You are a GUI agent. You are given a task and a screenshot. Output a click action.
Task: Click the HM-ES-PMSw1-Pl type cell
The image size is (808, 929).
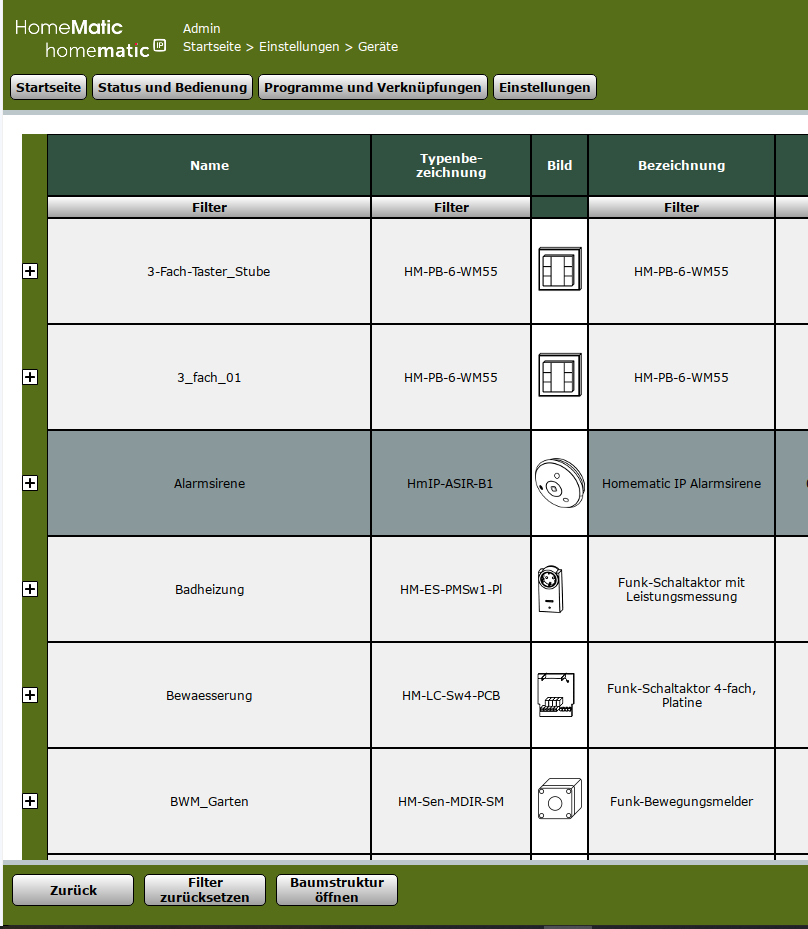coord(451,590)
